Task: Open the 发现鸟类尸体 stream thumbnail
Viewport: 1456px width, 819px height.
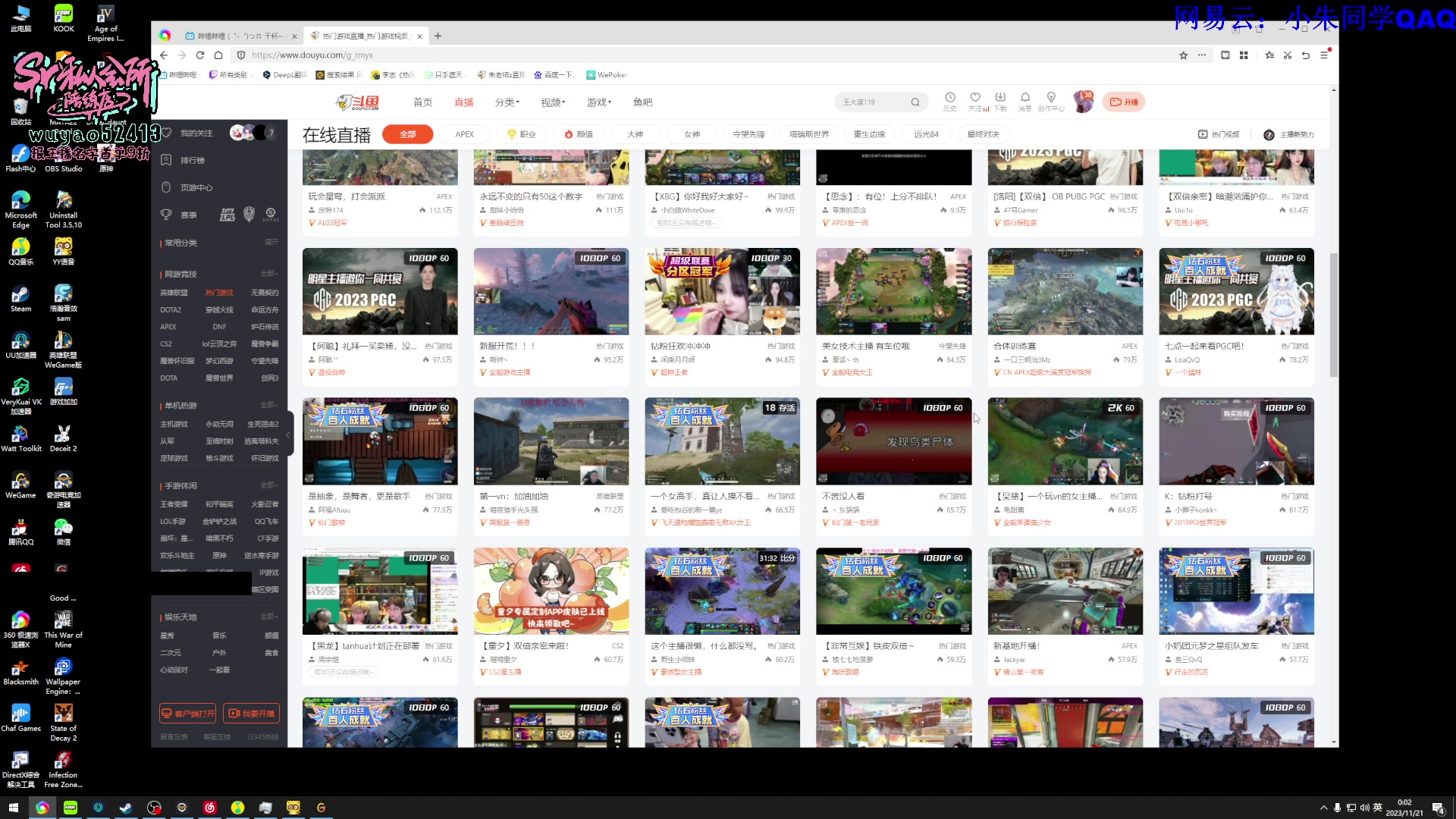Action: (x=893, y=441)
